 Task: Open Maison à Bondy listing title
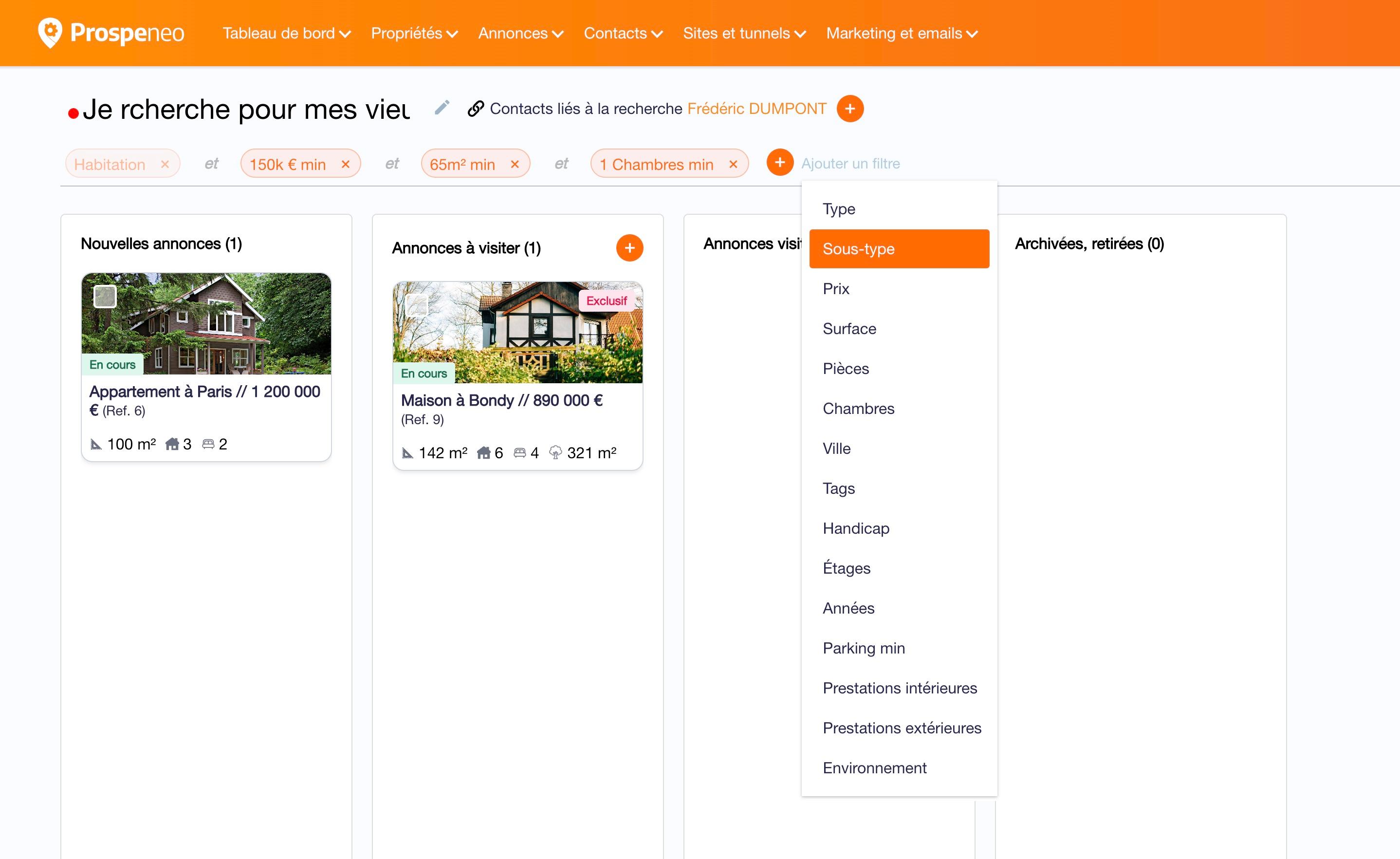[x=501, y=400]
